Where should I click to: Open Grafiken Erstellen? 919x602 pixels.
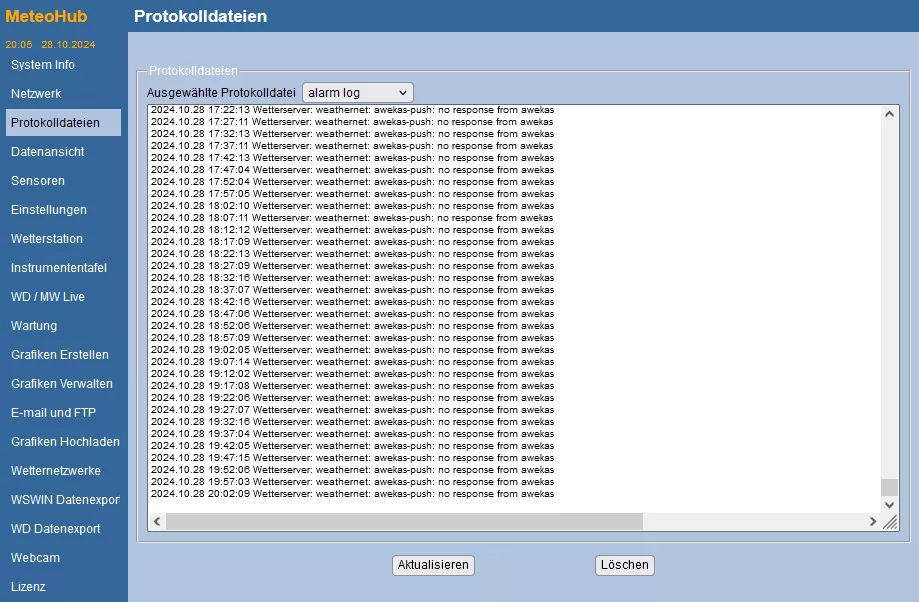60,355
